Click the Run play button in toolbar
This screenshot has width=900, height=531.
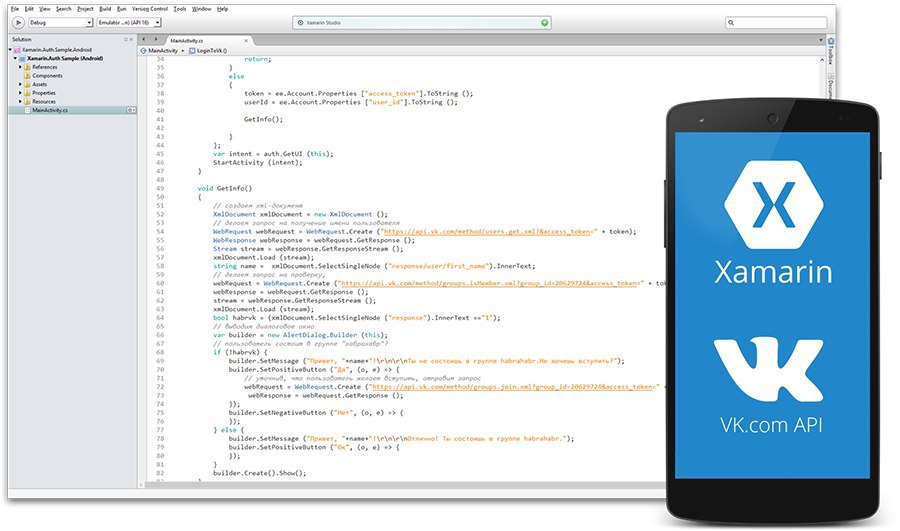(x=19, y=21)
